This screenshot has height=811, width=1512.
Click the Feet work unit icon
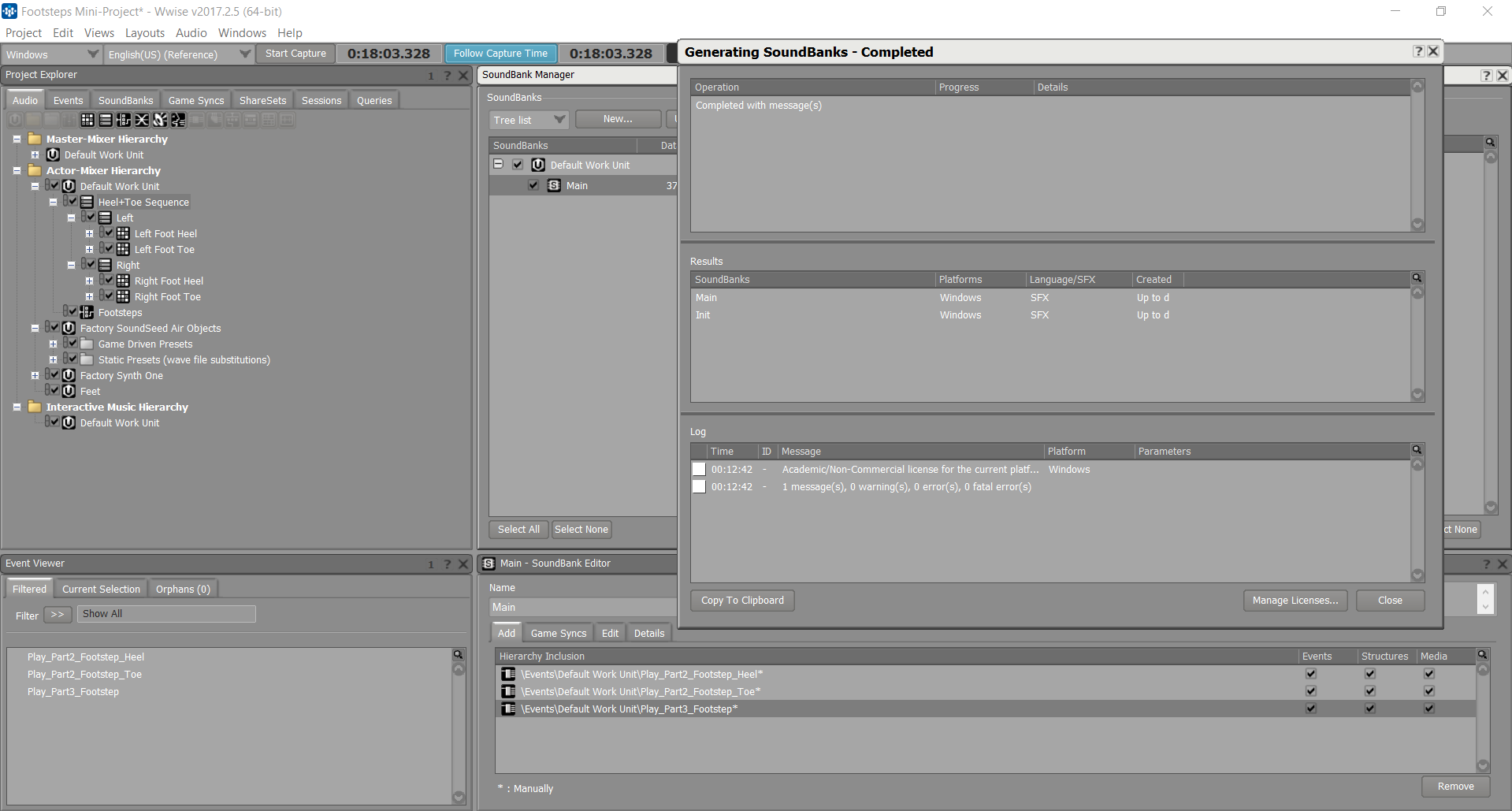69,391
